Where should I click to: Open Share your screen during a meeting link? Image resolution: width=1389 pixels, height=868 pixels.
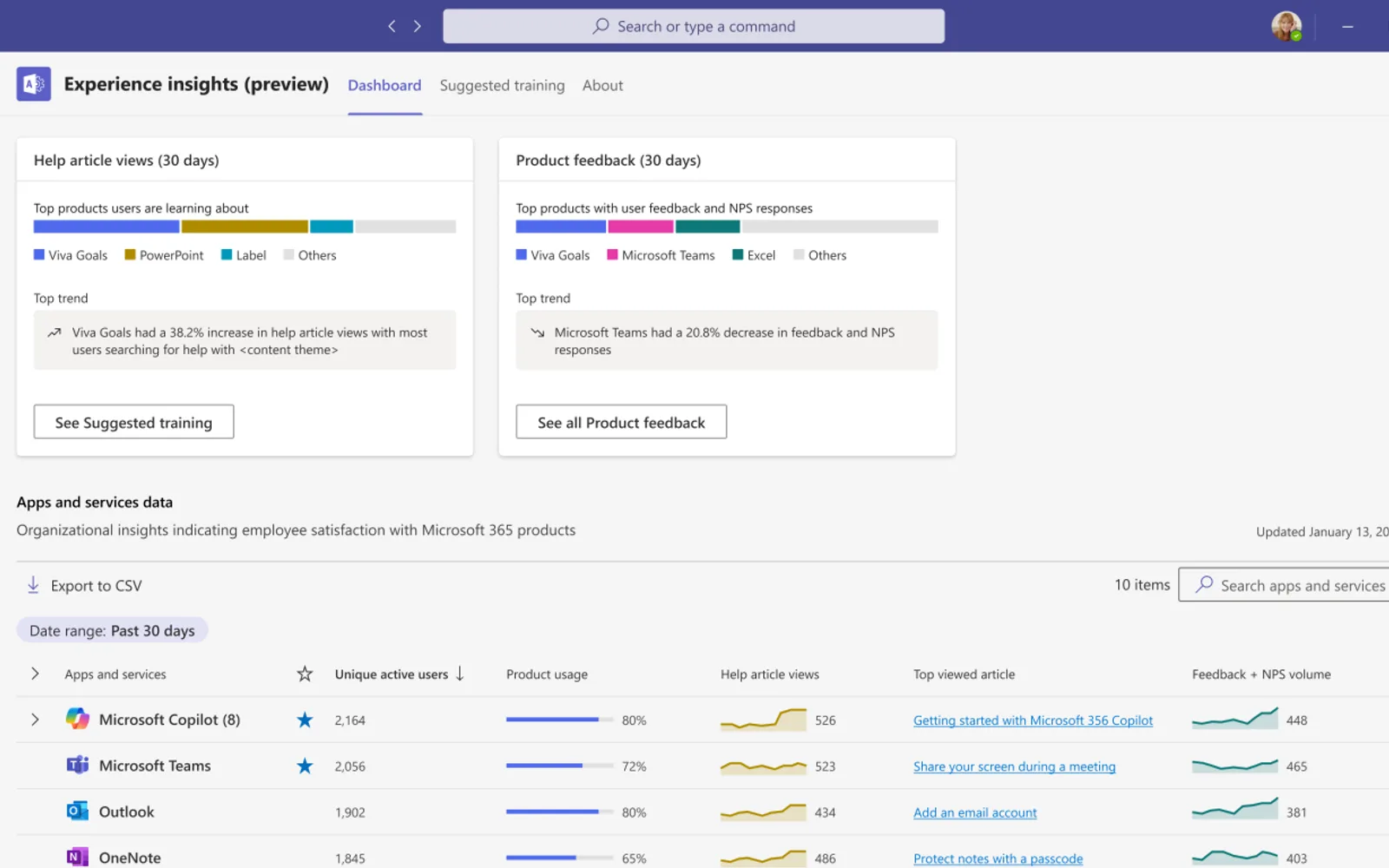coord(1014,766)
